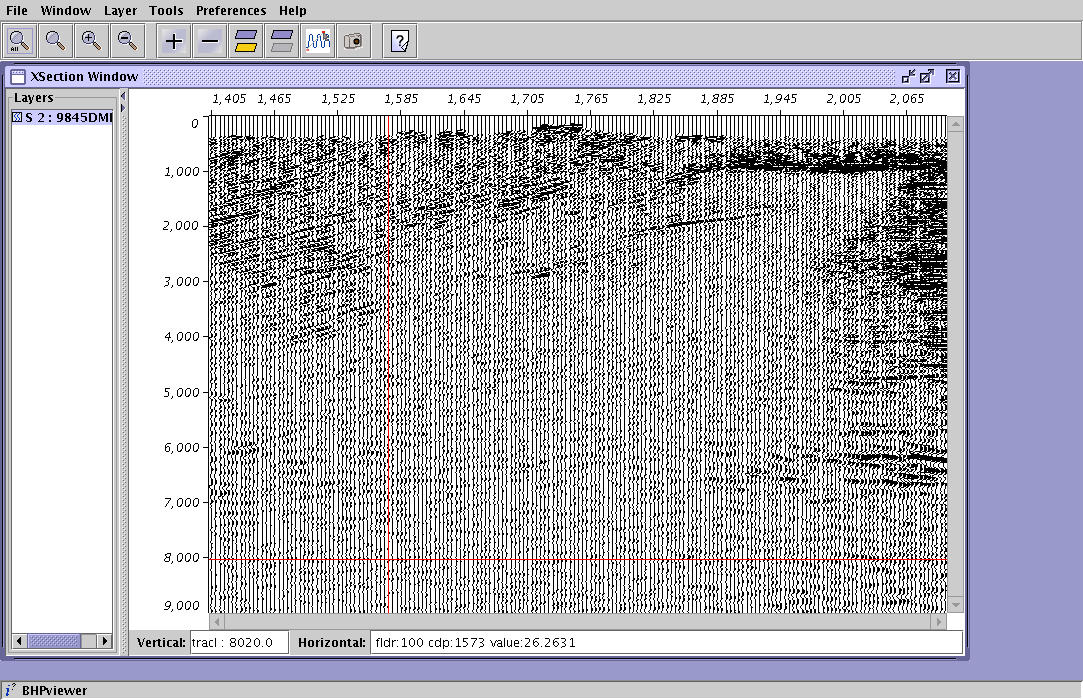The width and height of the screenshot is (1083, 700).
Task: Open the Window menu
Action: pos(66,10)
